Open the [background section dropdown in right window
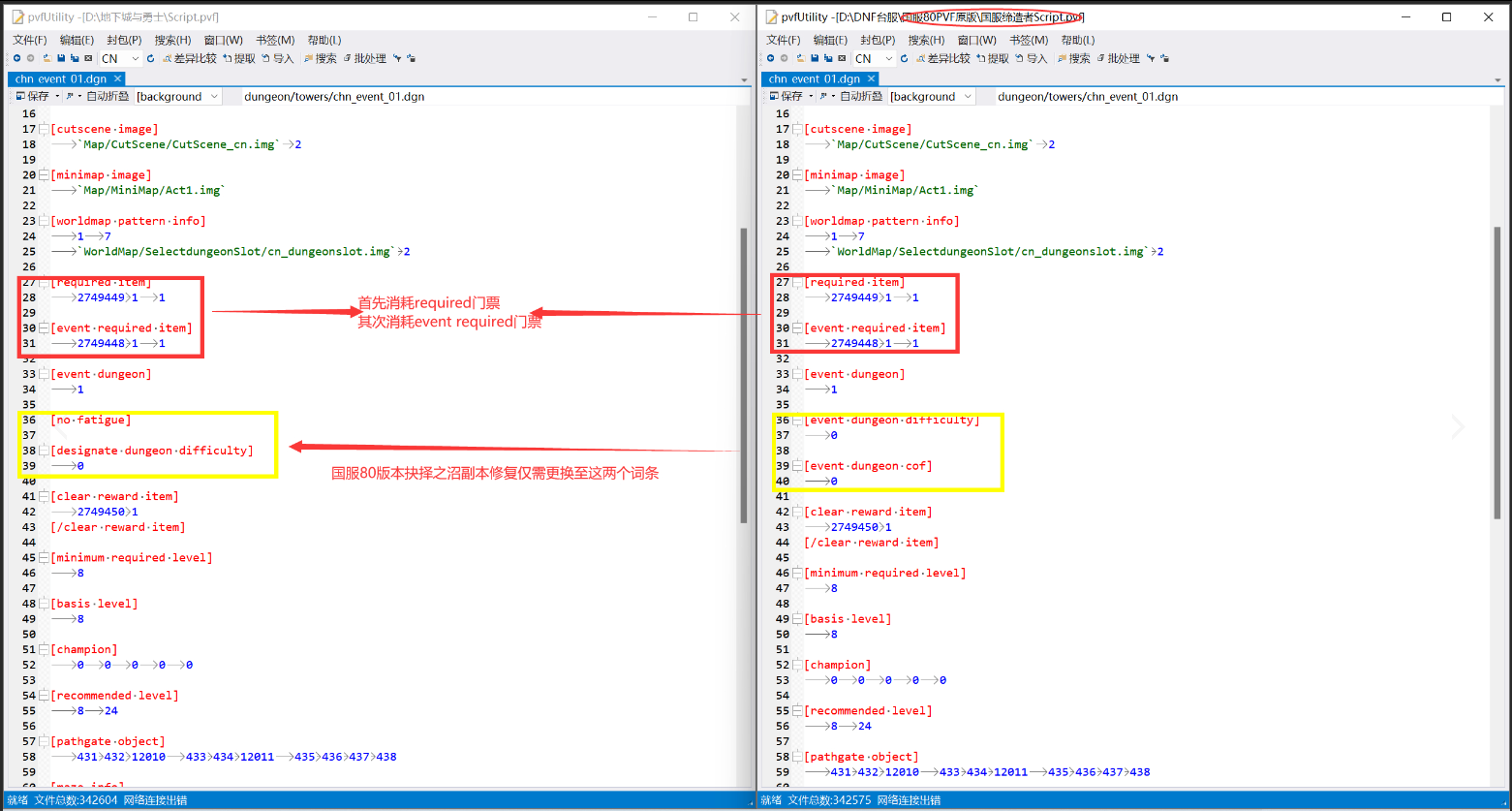This screenshot has width=1512, height=811. tap(968, 96)
